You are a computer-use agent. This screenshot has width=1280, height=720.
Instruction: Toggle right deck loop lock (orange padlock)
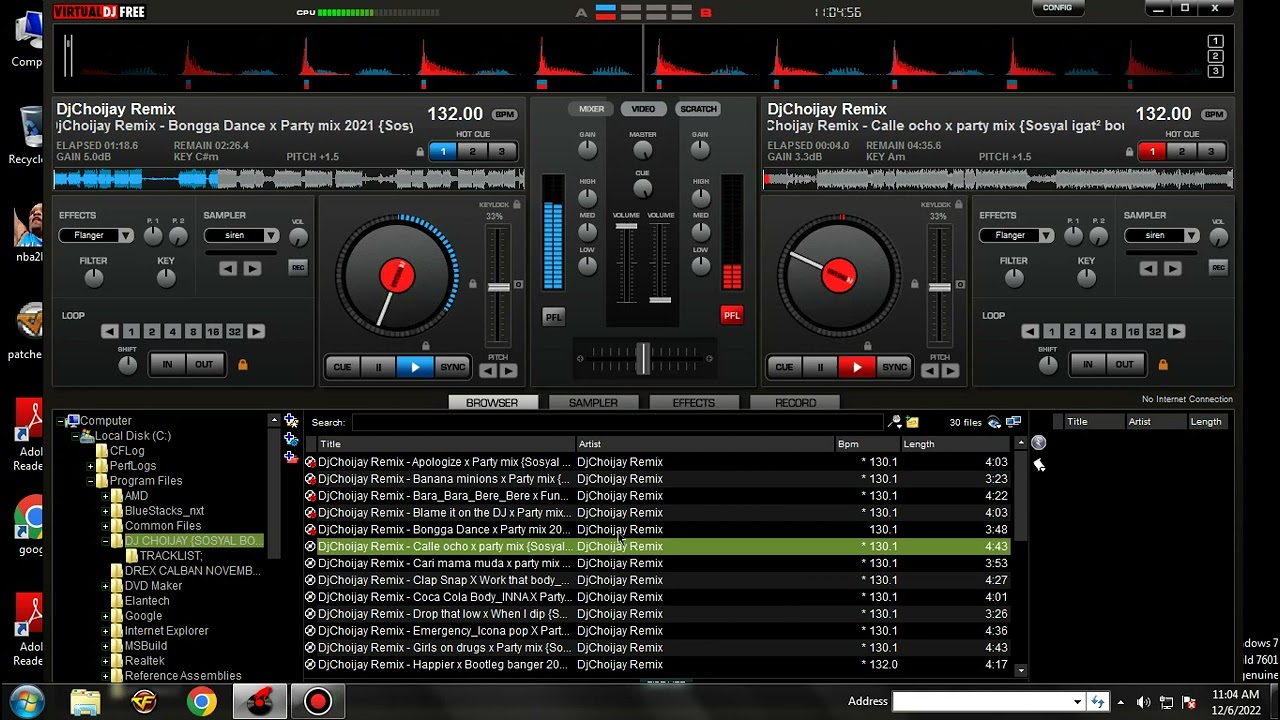(1162, 365)
